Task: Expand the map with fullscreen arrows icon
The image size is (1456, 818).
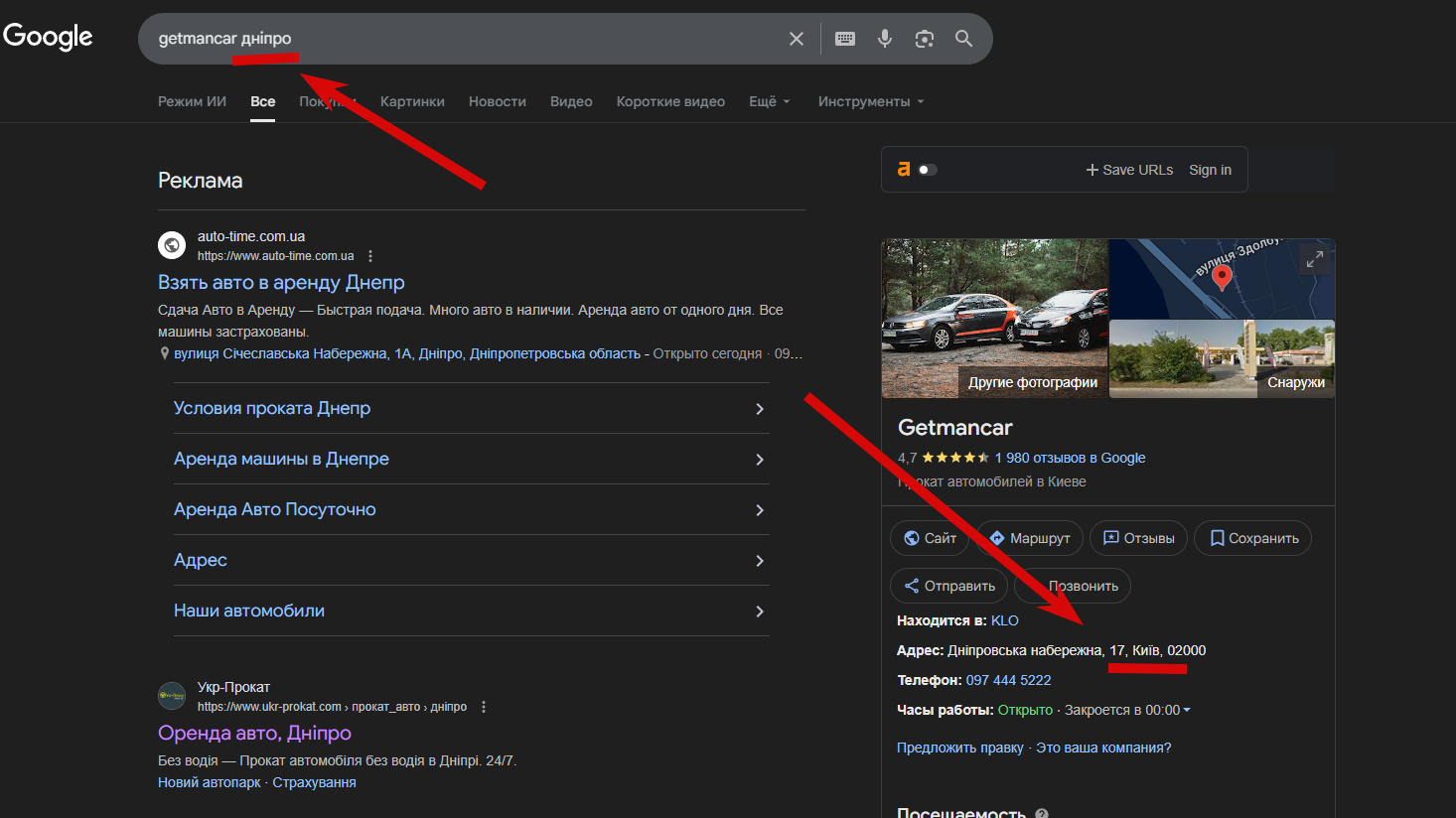Action: click(1314, 259)
